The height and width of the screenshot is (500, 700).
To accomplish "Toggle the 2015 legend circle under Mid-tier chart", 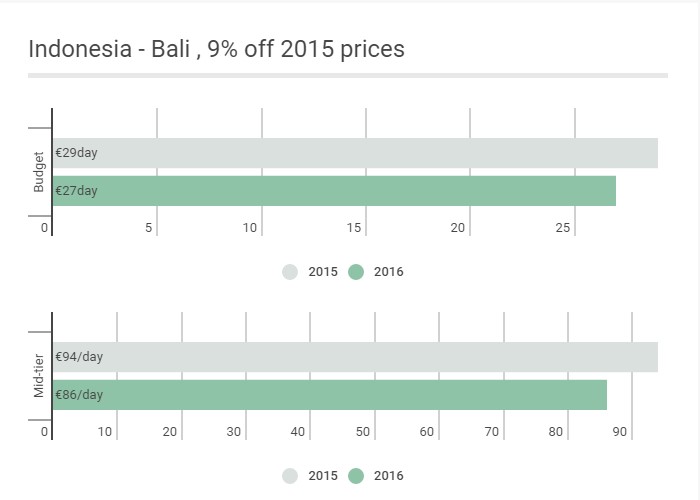I will pos(290,476).
